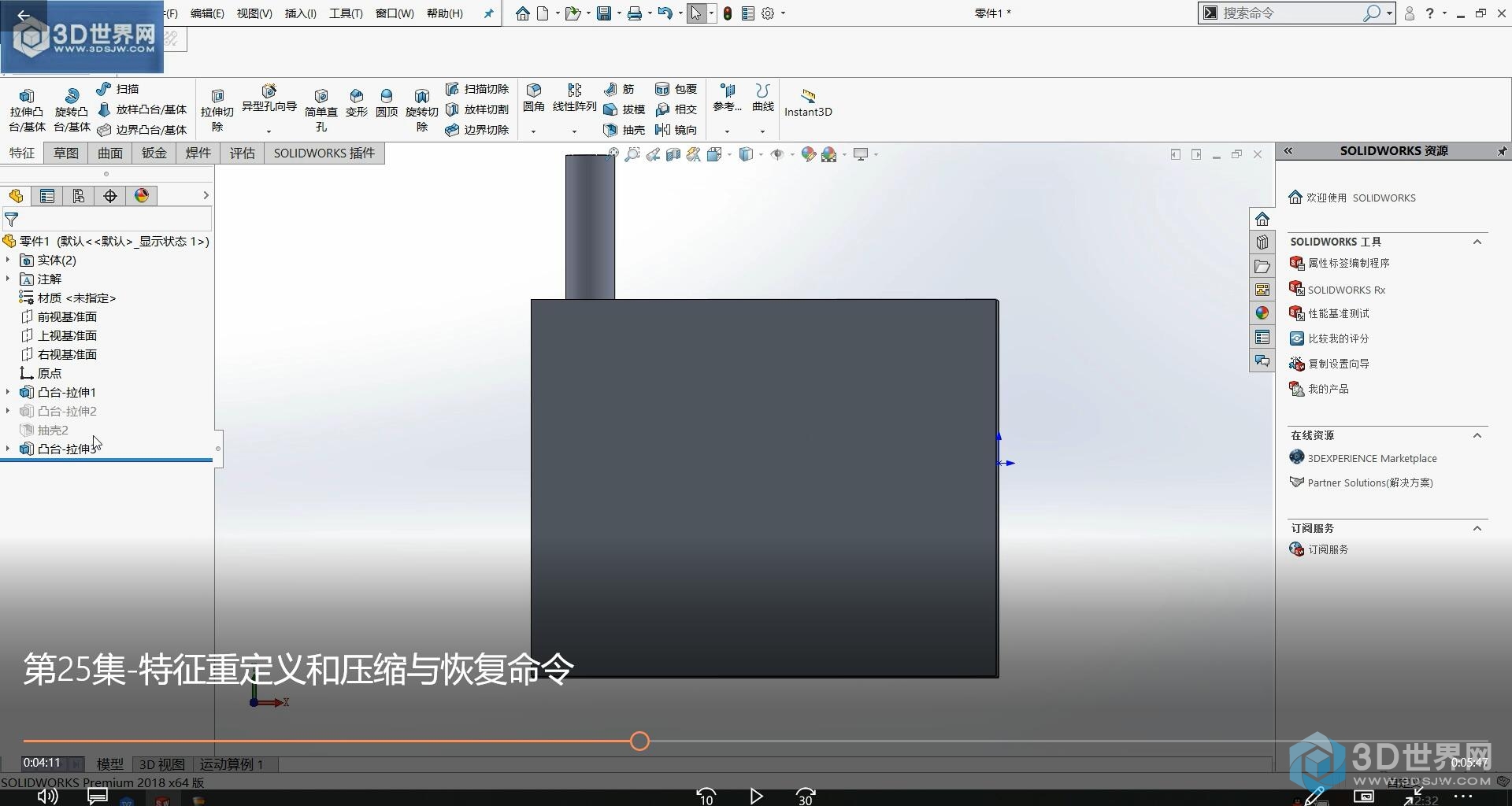Choose the 放样切割 lofted cut tool
This screenshot has width=1512, height=806.
(477, 109)
